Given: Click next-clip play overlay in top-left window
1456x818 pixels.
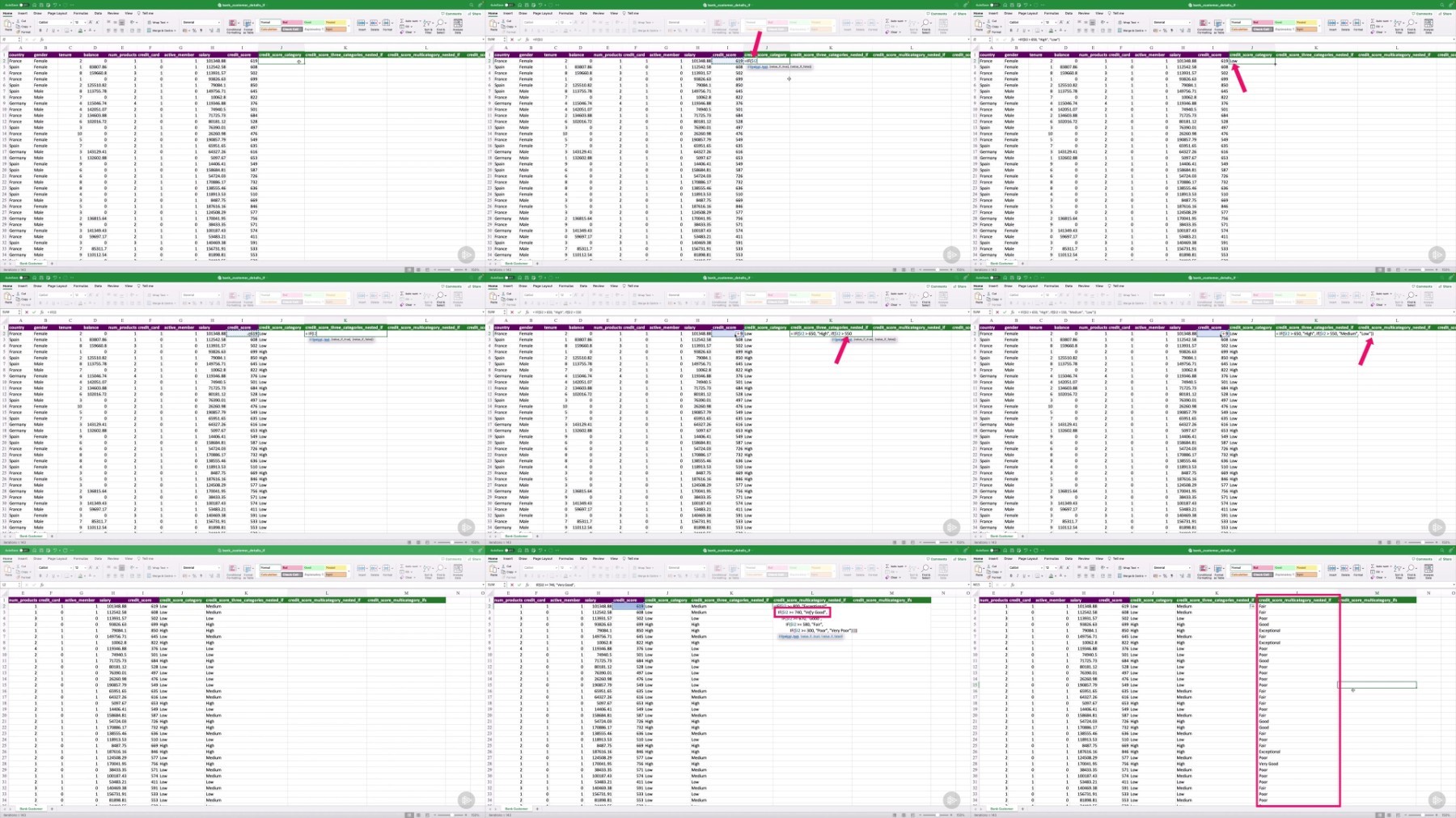Looking at the screenshot, I should [x=467, y=255].
